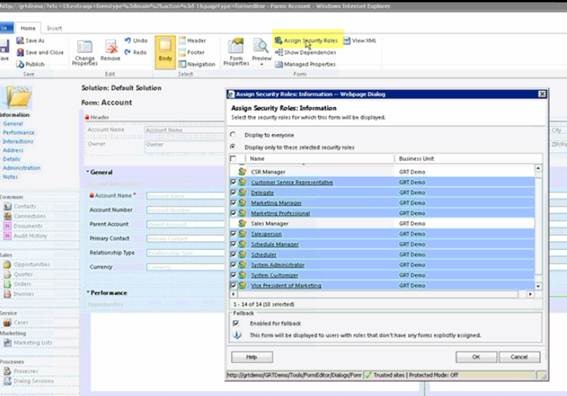567x396 pixels.
Task: Select Display only to selected security roles
Action: click(x=233, y=147)
